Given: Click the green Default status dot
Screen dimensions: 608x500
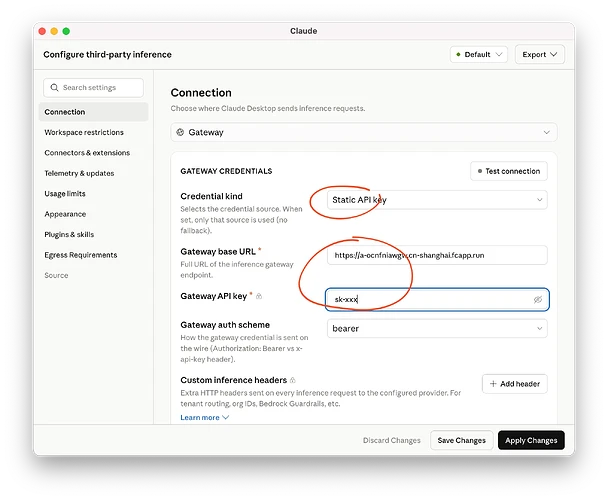Looking at the screenshot, I should click(458, 55).
